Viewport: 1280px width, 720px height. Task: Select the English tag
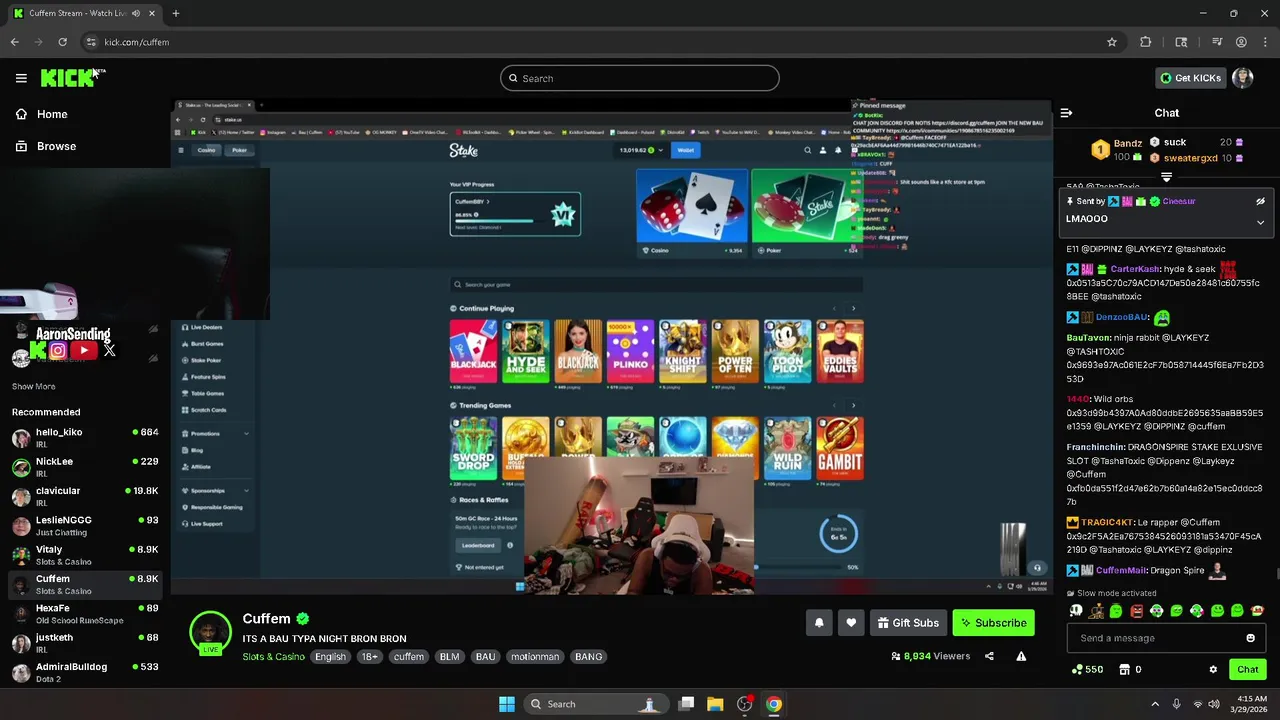(330, 657)
